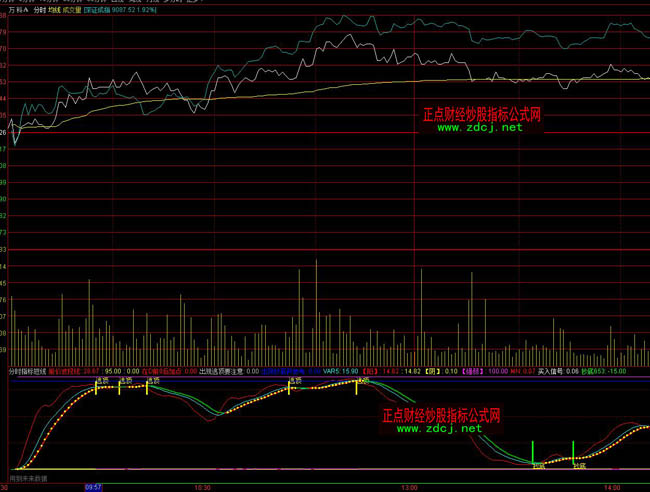Select the right green 抄底 signal marker

tap(578, 464)
